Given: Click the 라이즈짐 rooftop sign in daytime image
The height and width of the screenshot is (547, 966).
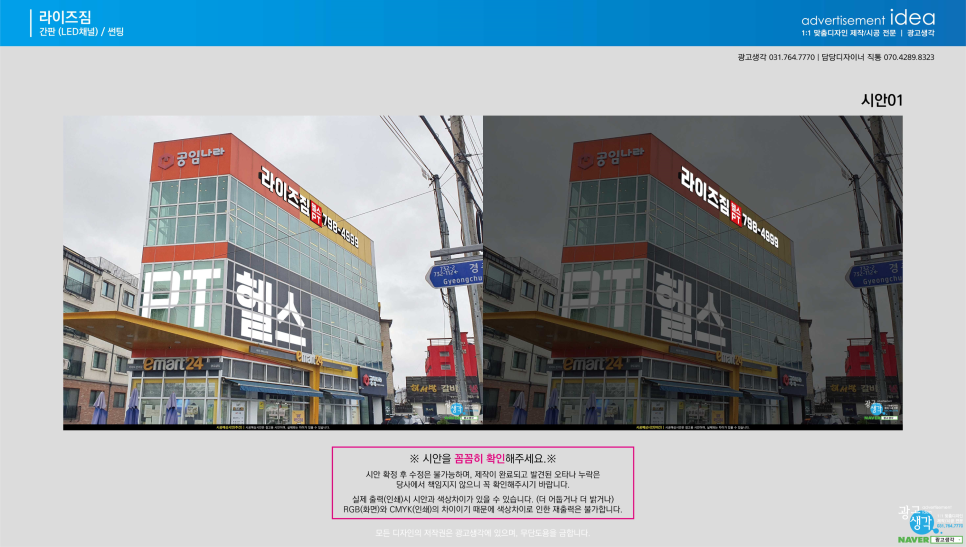Looking at the screenshot, I should [x=283, y=183].
